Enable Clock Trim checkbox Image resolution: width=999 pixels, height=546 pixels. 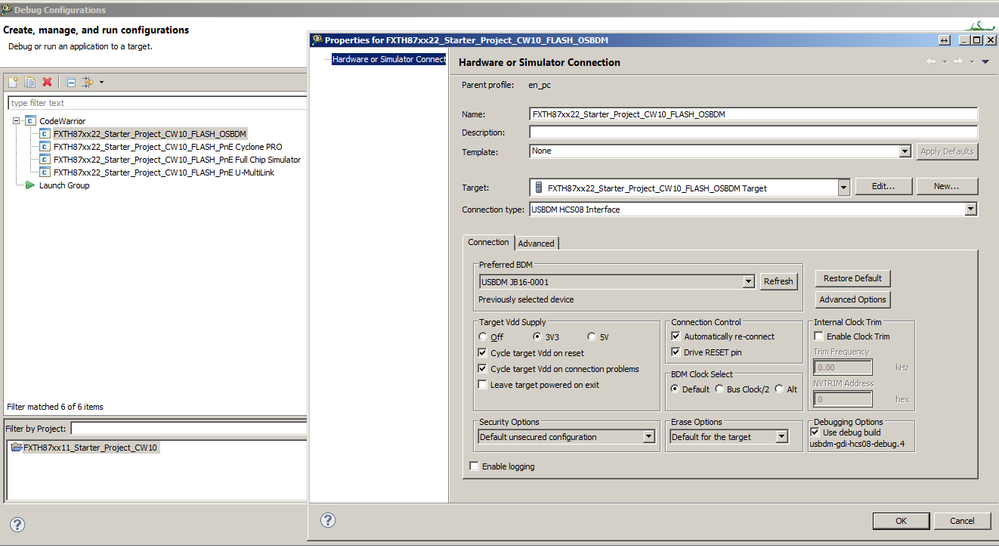click(x=819, y=336)
